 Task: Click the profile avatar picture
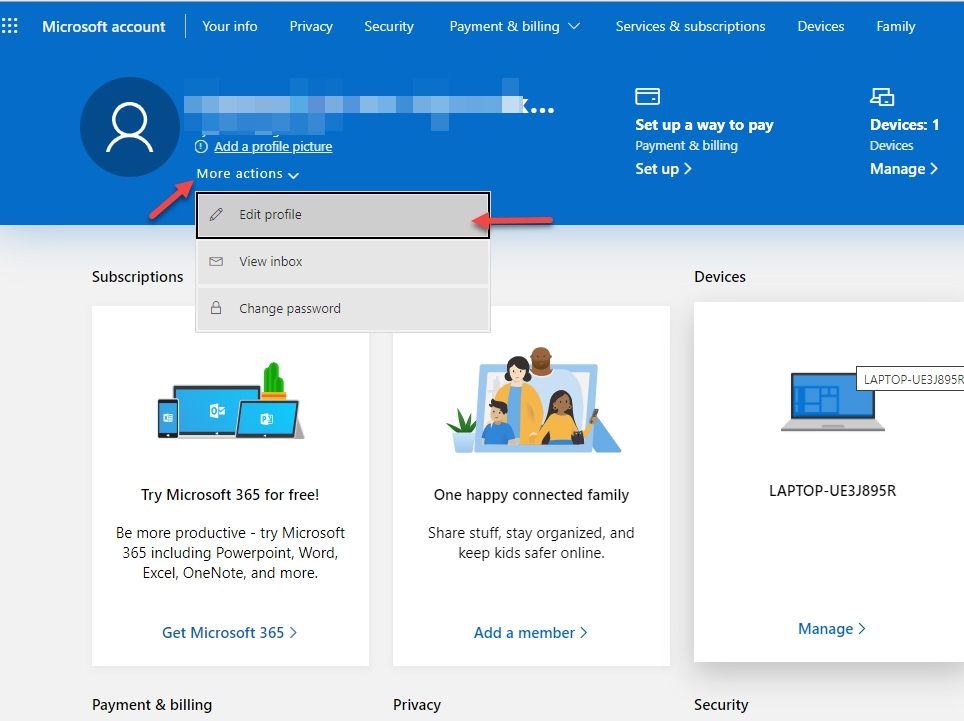click(x=130, y=127)
